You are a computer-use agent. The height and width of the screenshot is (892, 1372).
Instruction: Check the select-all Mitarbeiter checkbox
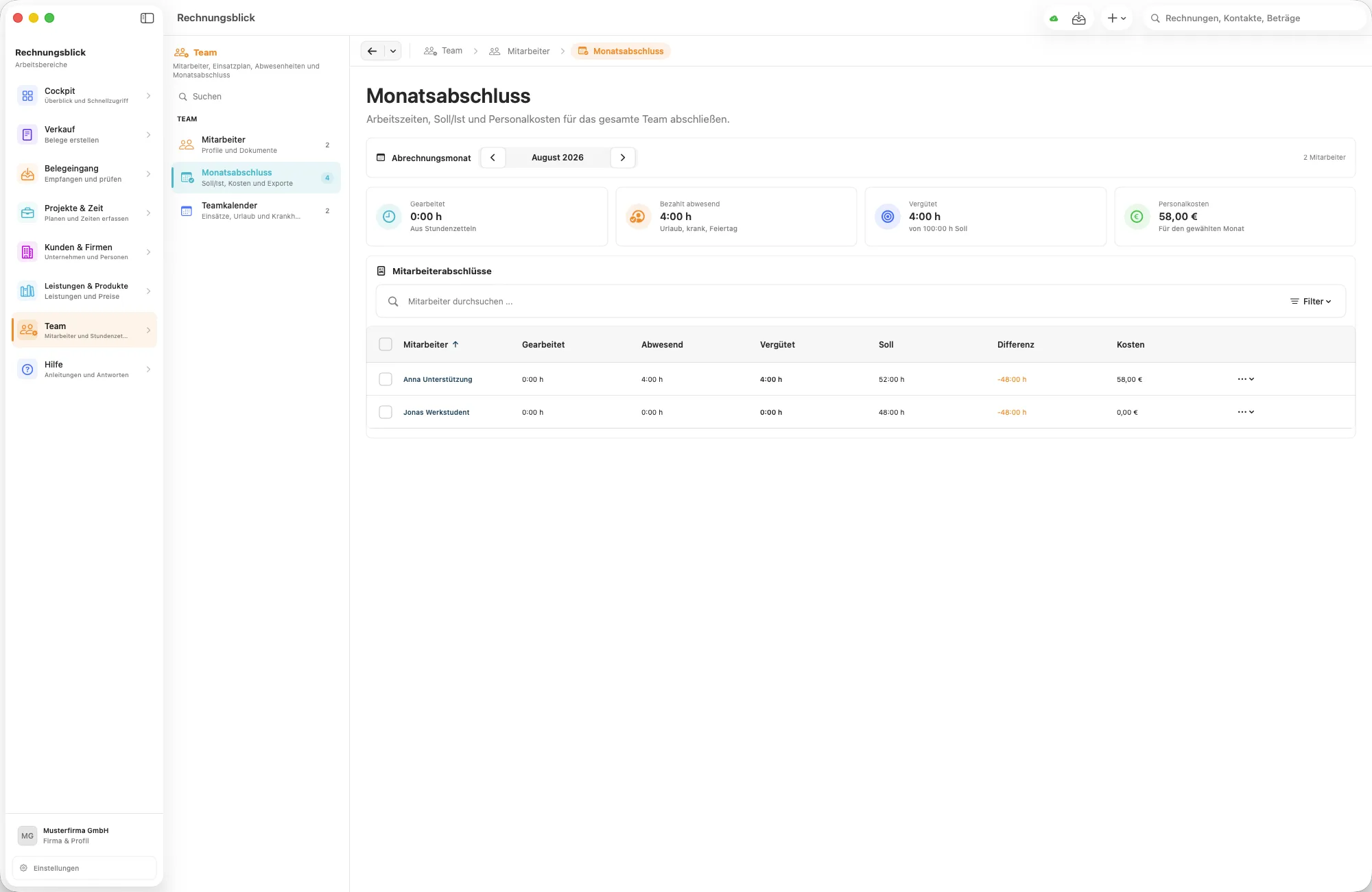[386, 344]
